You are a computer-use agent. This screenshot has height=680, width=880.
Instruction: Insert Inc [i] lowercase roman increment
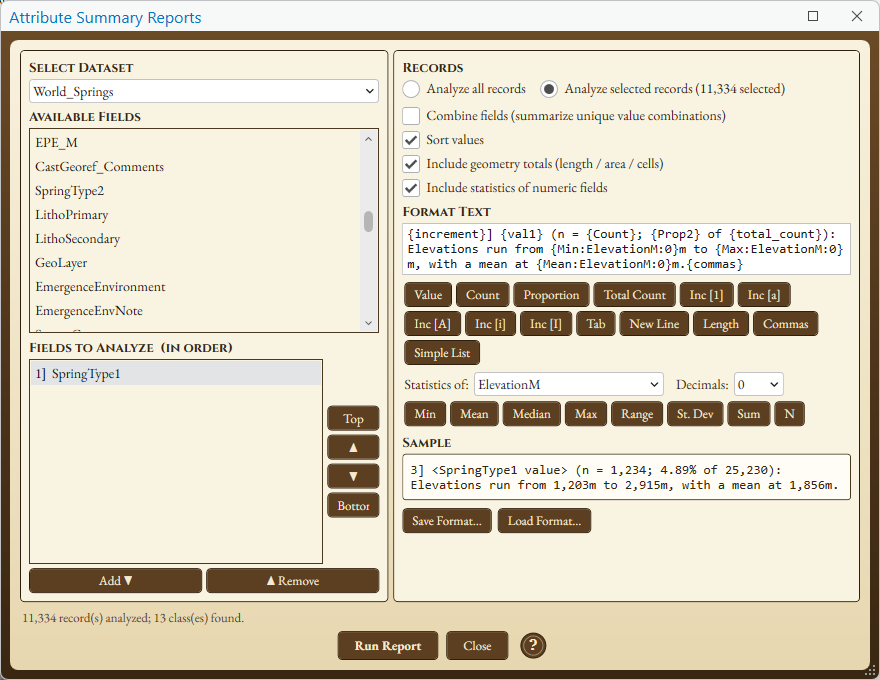coord(490,324)
